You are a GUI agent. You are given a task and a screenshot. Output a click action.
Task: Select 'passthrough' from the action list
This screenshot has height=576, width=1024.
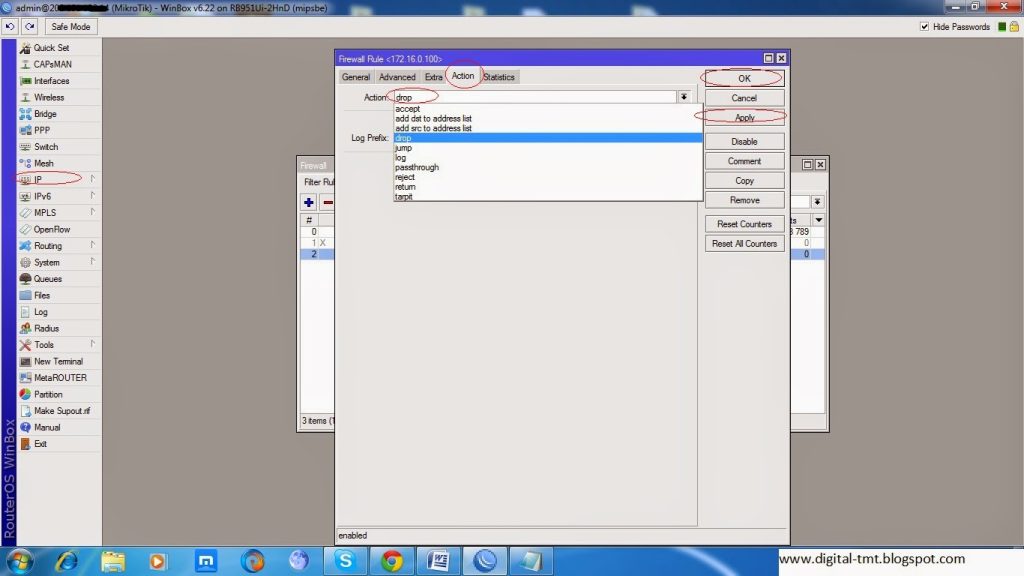click(547, 168)
